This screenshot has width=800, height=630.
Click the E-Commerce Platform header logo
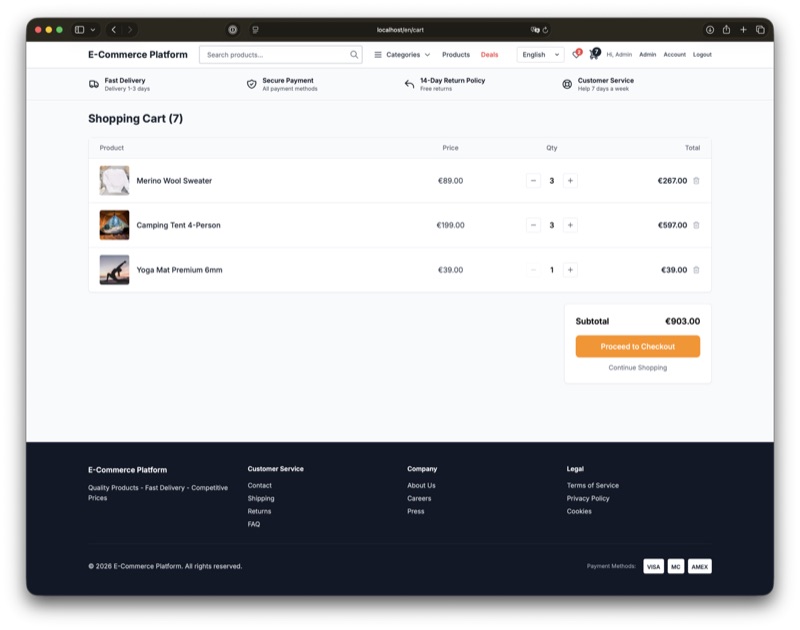tap(138, 55)
